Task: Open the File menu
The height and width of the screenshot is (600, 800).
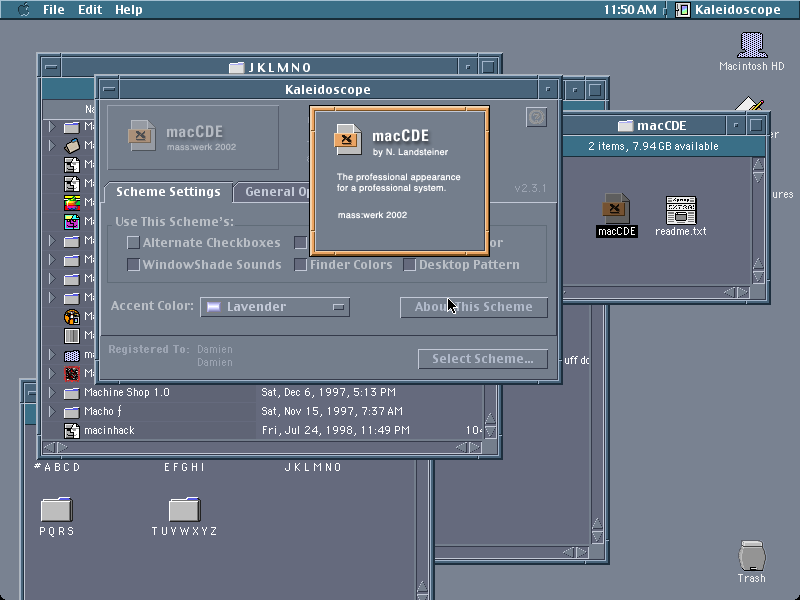Action: [54, 10]
